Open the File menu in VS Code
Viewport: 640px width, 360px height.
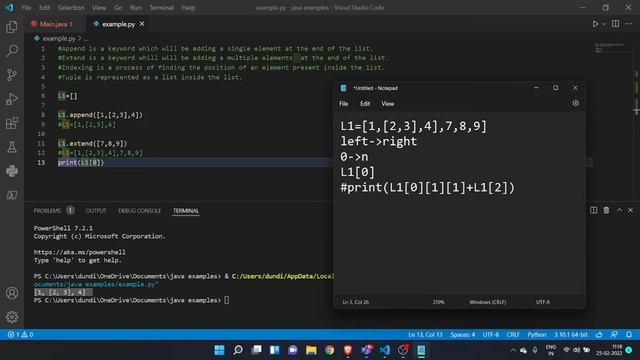click(26, 8)
